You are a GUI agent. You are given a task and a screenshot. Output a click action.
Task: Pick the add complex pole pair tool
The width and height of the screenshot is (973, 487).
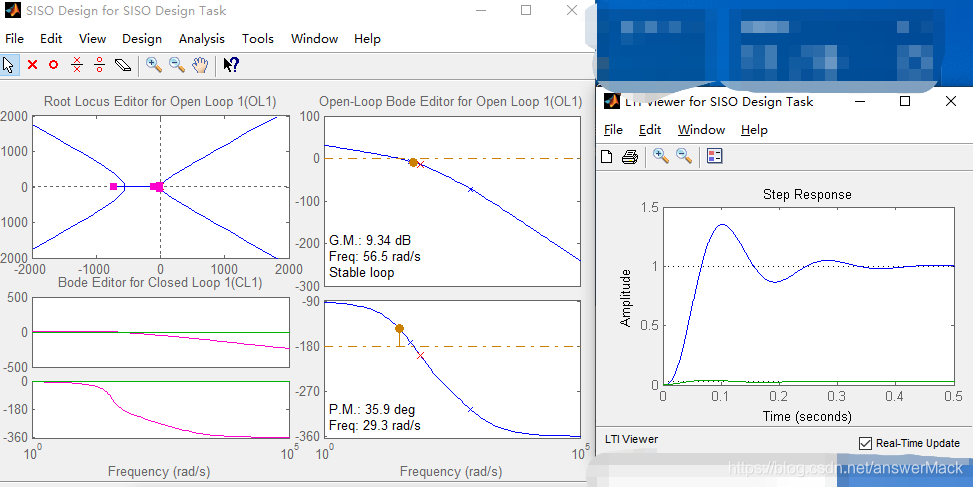coord(77,65)
